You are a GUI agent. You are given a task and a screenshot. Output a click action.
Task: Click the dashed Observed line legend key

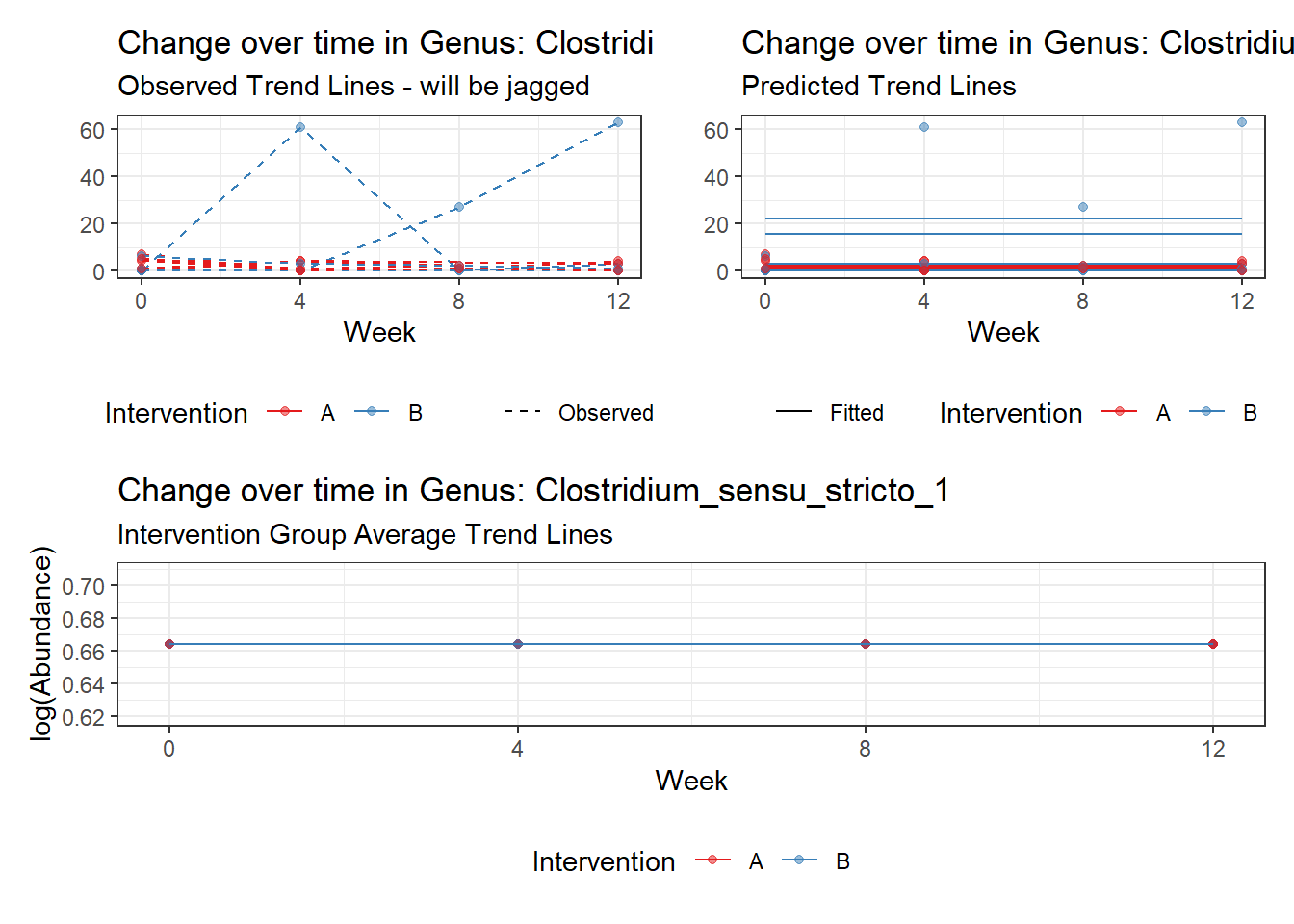pyautogui.click(x=522, y=412)
